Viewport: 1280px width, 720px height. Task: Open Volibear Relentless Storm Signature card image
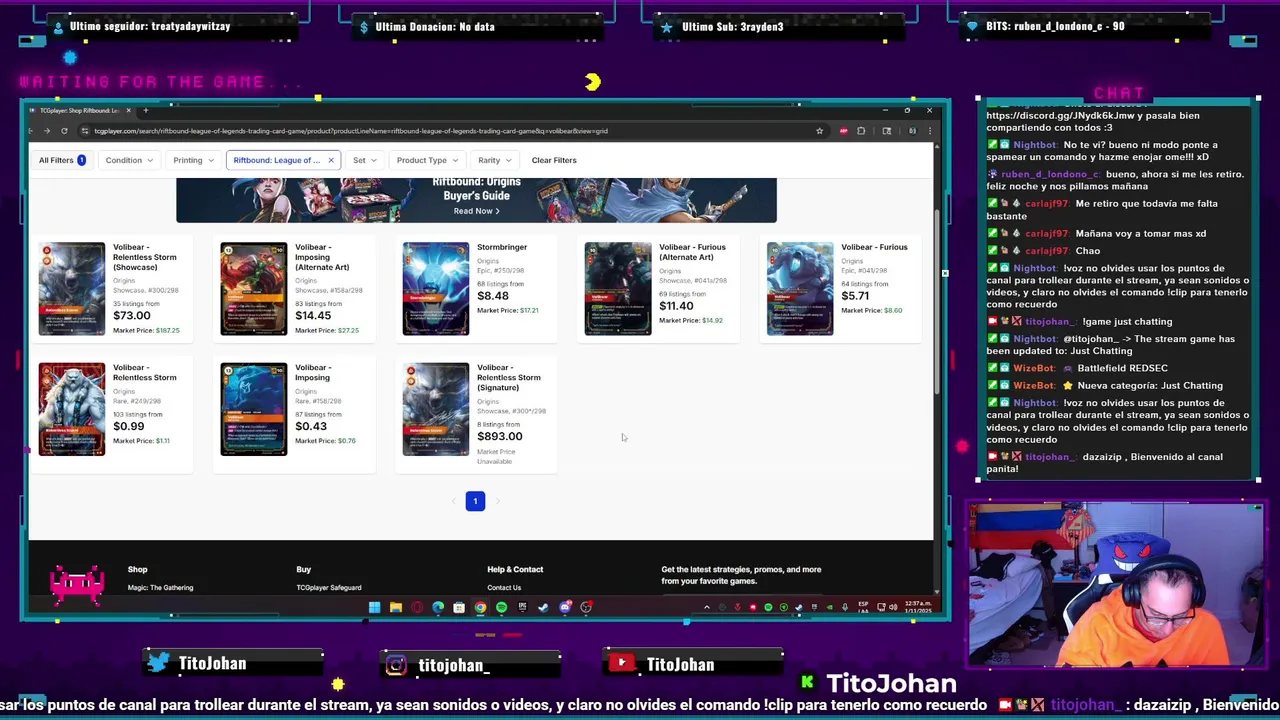tap(435, 409)
